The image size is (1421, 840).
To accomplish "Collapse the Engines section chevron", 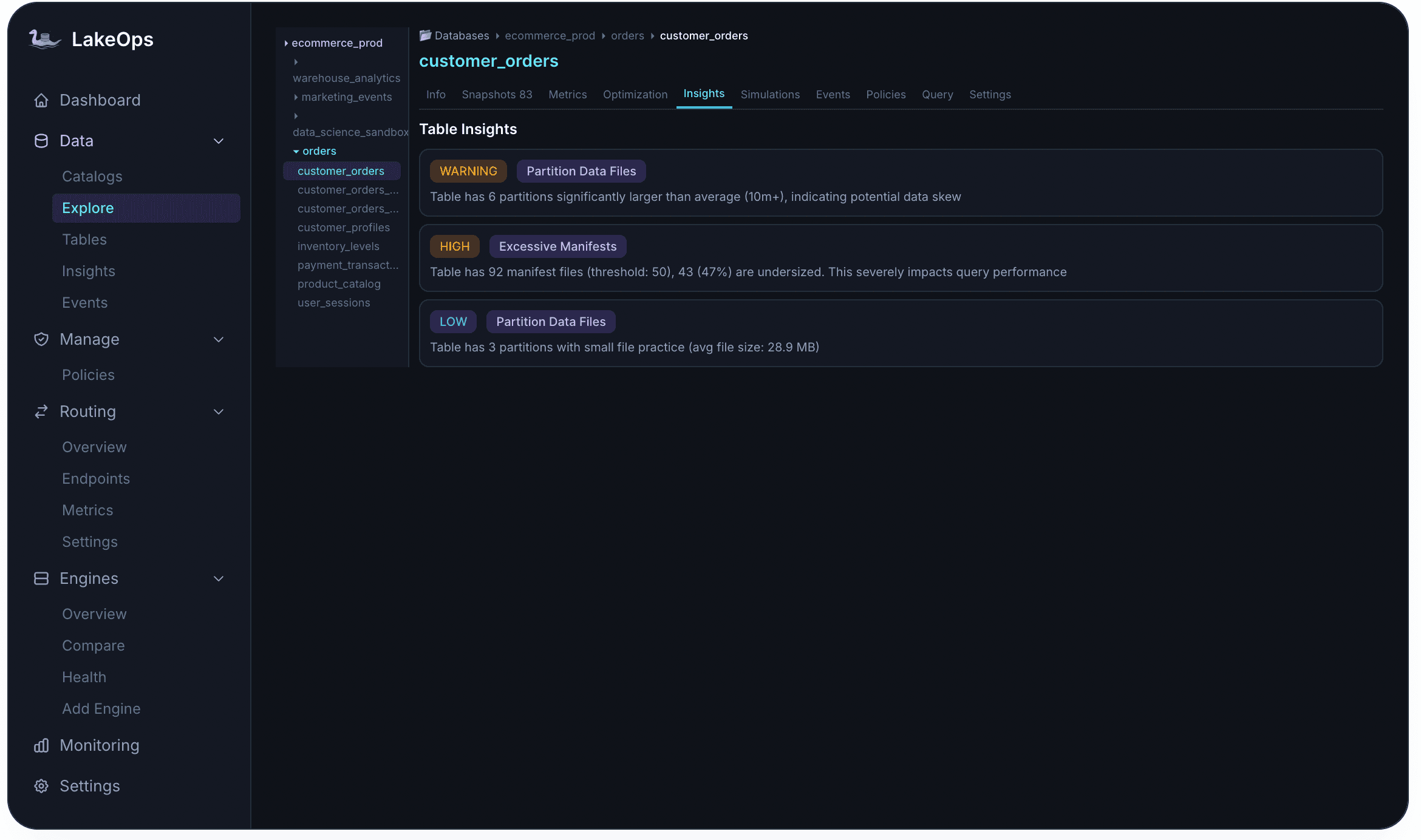I will 219,578.
